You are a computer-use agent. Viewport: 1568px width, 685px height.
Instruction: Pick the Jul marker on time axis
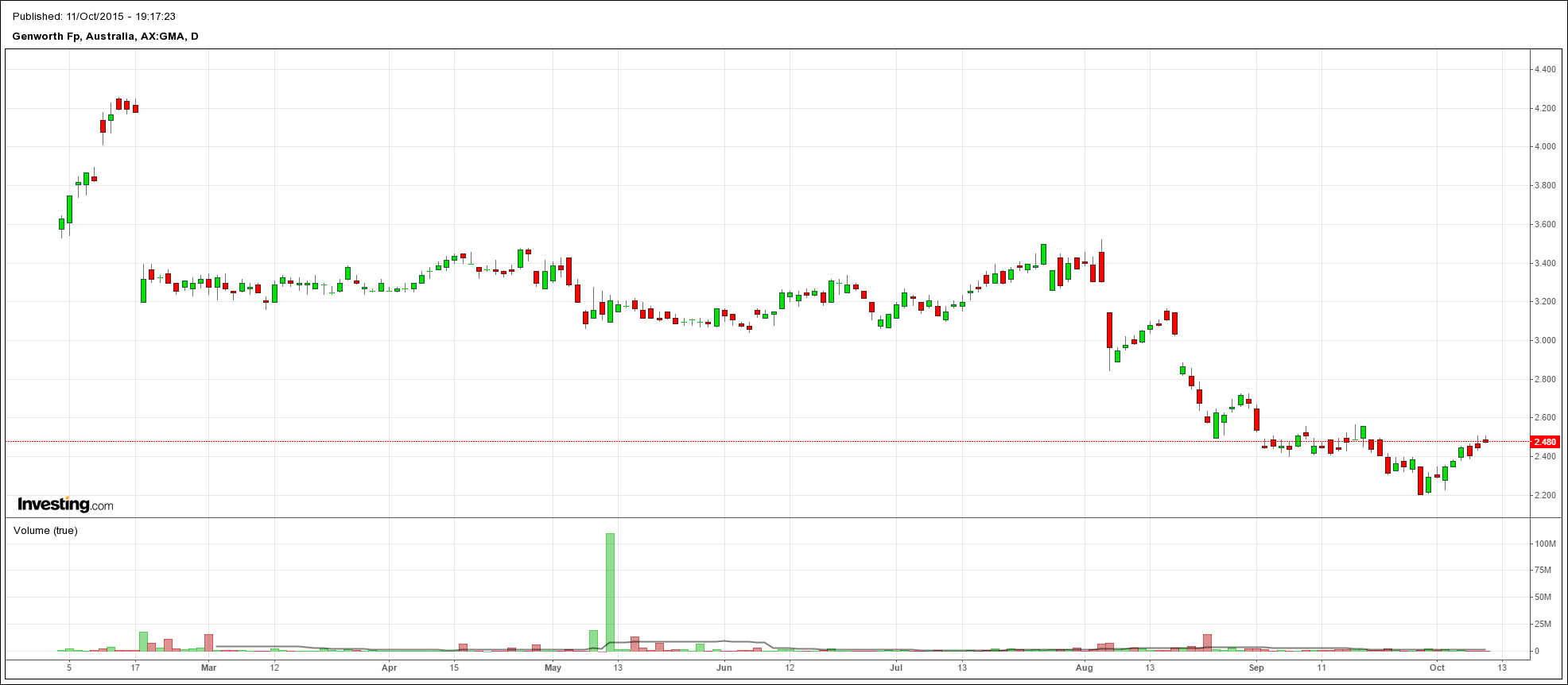click(x=896, y=668)
